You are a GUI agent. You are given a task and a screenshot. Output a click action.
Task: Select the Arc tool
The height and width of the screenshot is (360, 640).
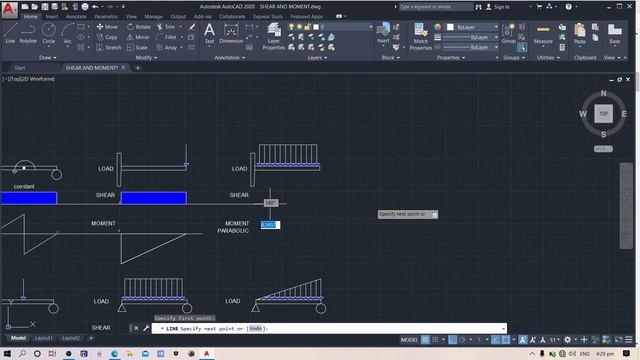(x=67, y=33)
